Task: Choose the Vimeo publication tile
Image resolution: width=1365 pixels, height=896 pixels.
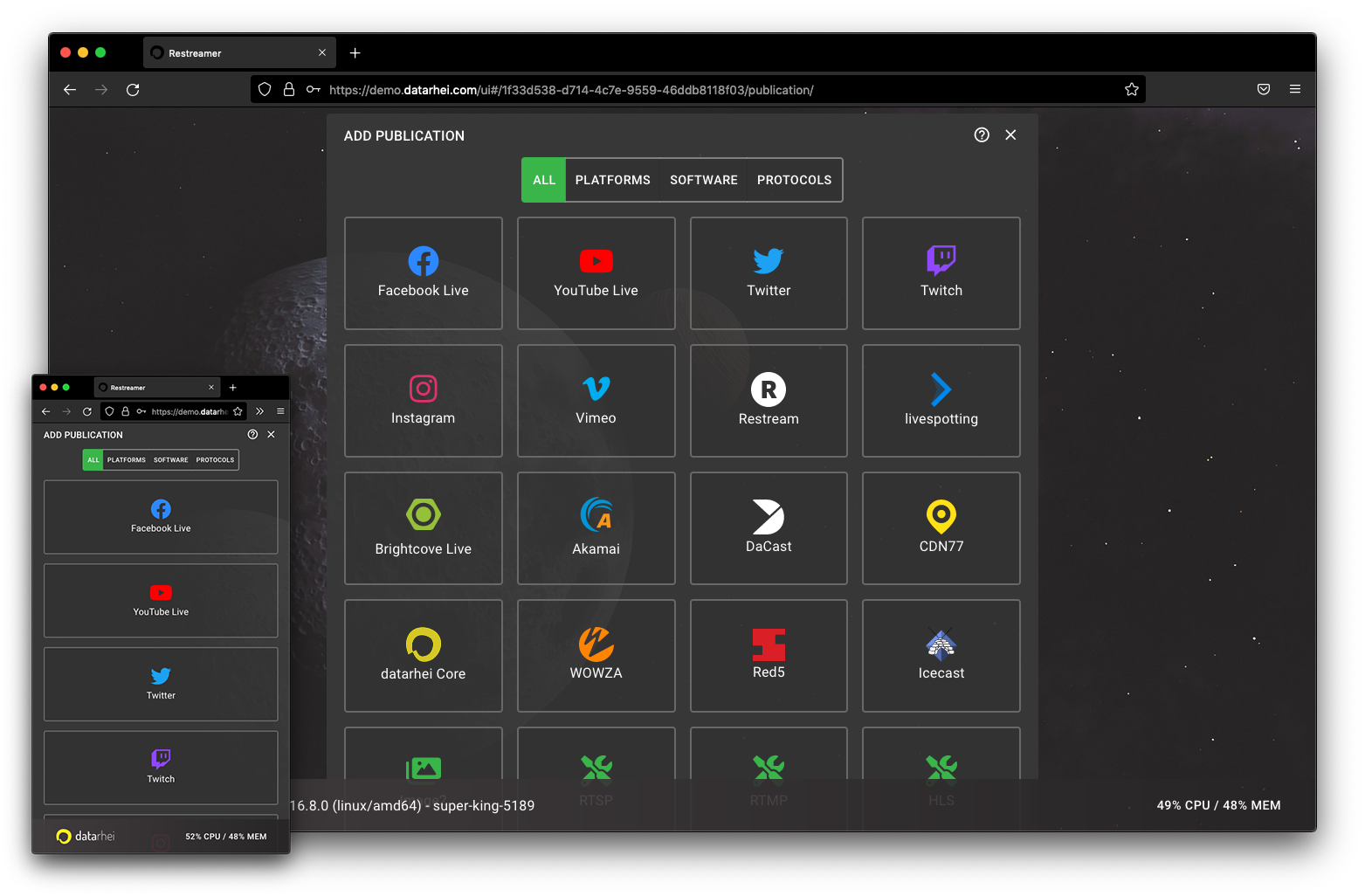Action: 596,401
